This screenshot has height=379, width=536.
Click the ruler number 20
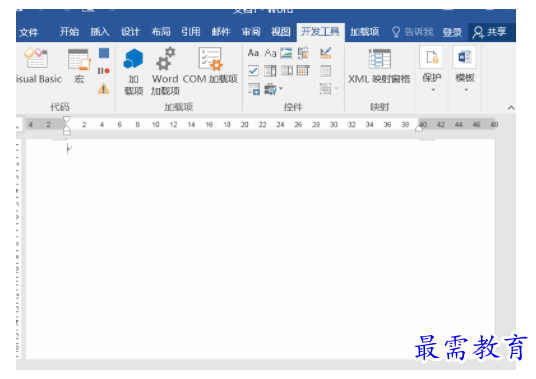point(244,125)
